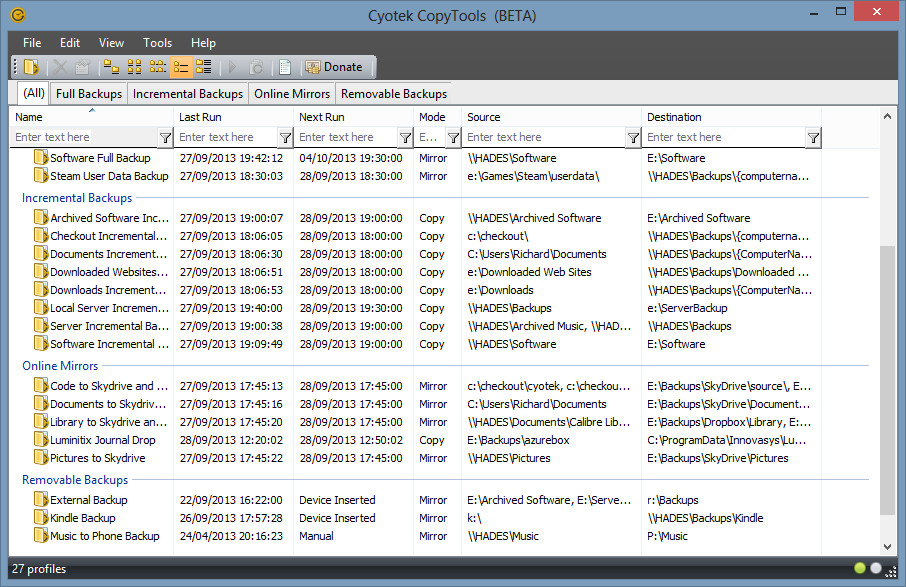Open the log document icon in toolbar
The width and height of the screenshot is (906, 587).
pyautogui.click(x=285, y=67)
